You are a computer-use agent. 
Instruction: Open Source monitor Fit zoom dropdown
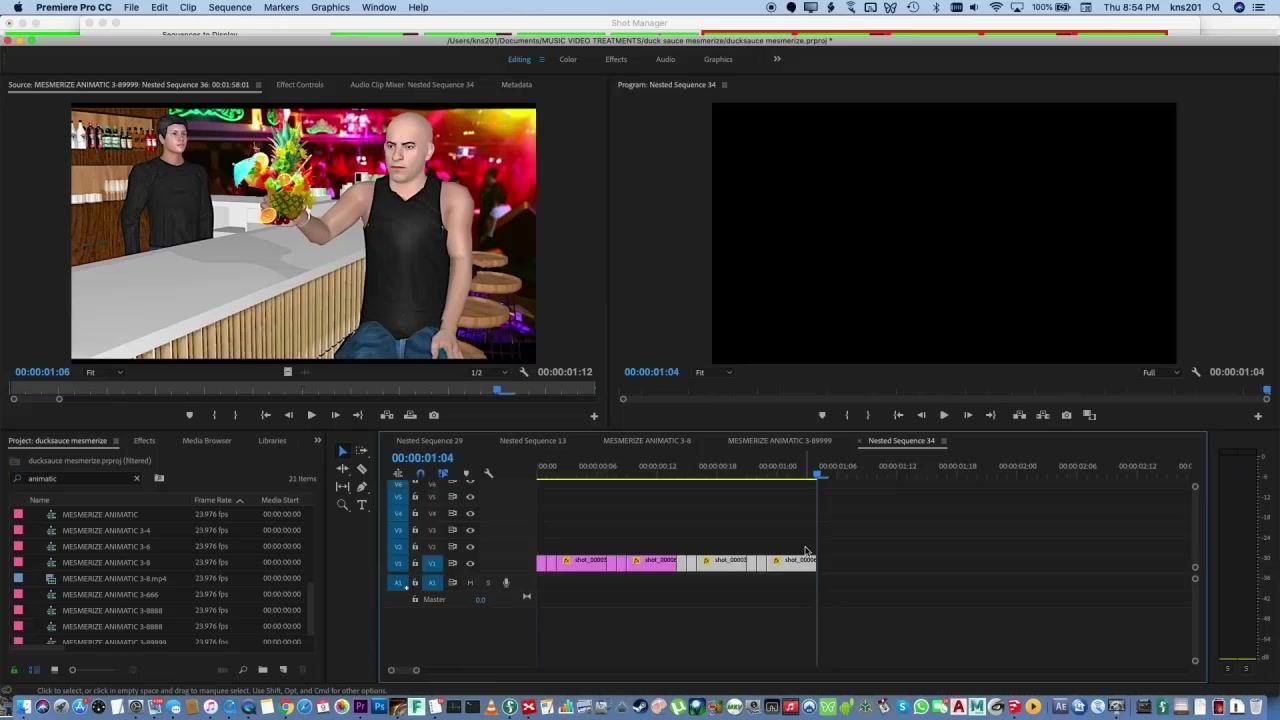[105, 372]
